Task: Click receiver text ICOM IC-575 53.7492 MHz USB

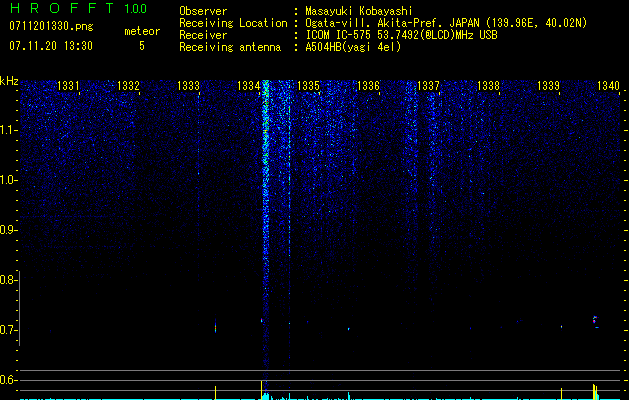Action: click(401, 35)
